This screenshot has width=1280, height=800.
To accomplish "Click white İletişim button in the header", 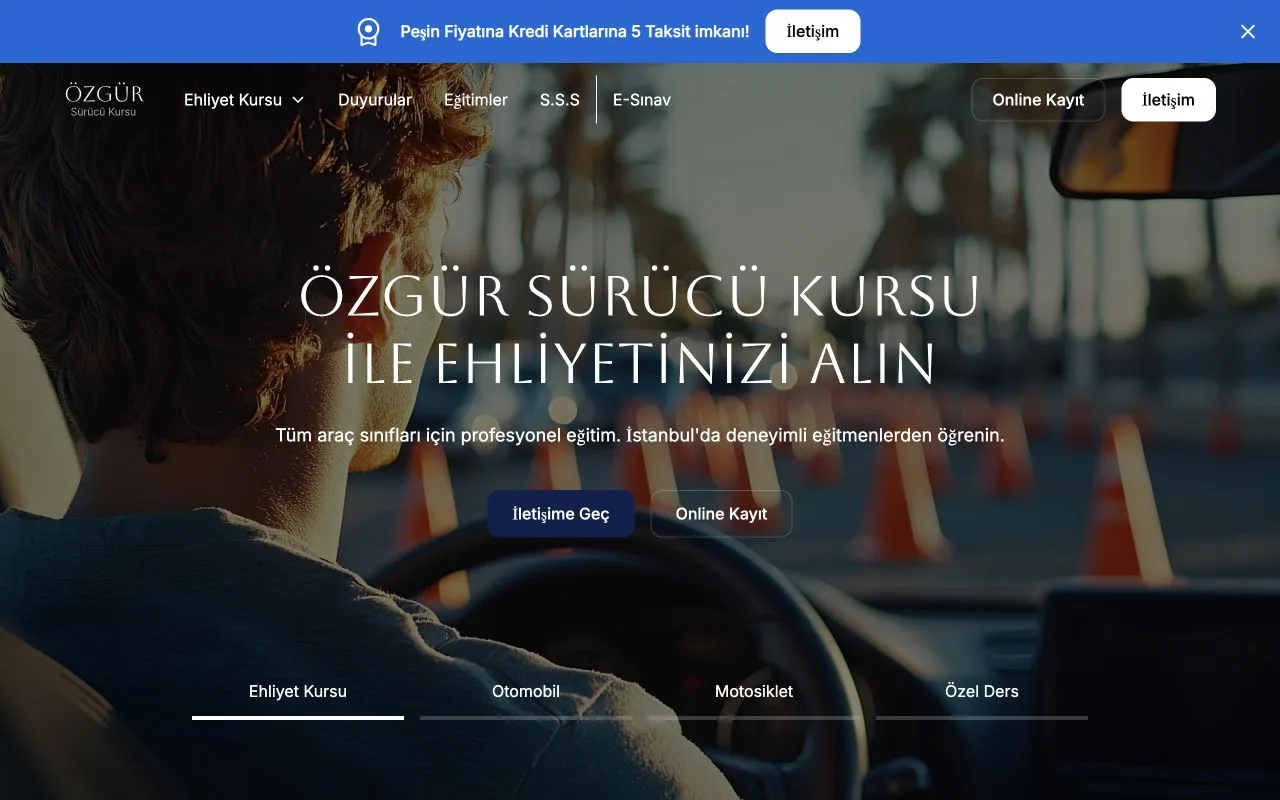I will pyautogui.click(x=1168, y=100).
